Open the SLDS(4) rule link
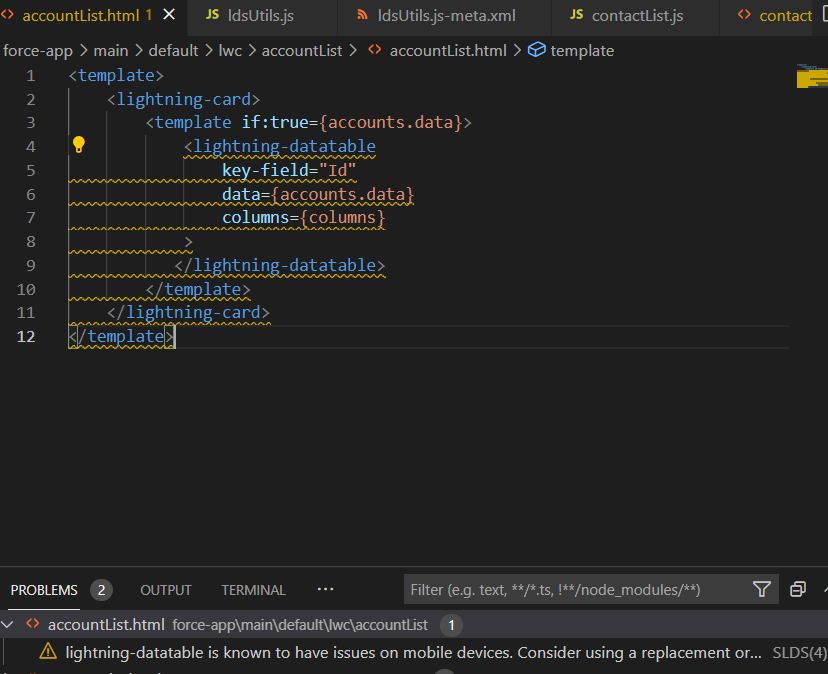 pos(798,652)
